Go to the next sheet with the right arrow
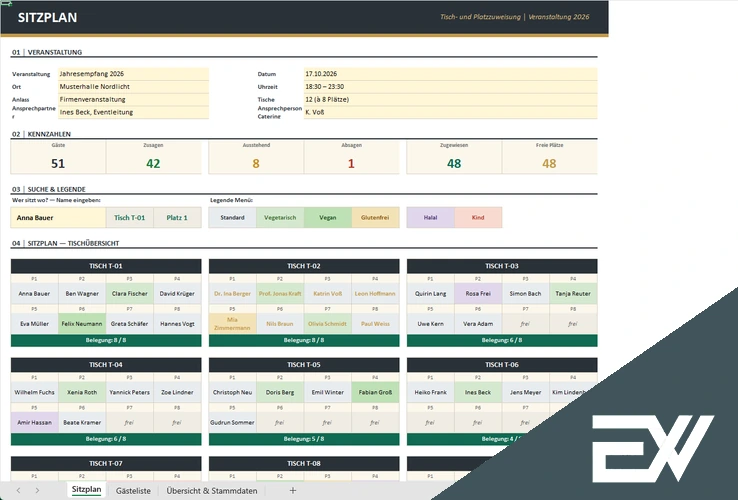The height and width of the screenshot is (500, 738). coord(37,491)
